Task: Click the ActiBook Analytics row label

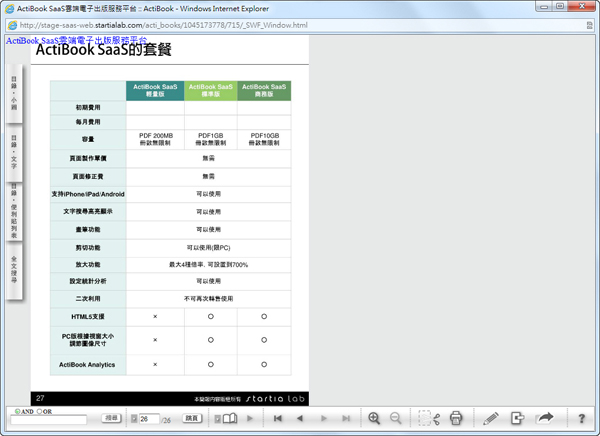Action: (x=87, y=365)
